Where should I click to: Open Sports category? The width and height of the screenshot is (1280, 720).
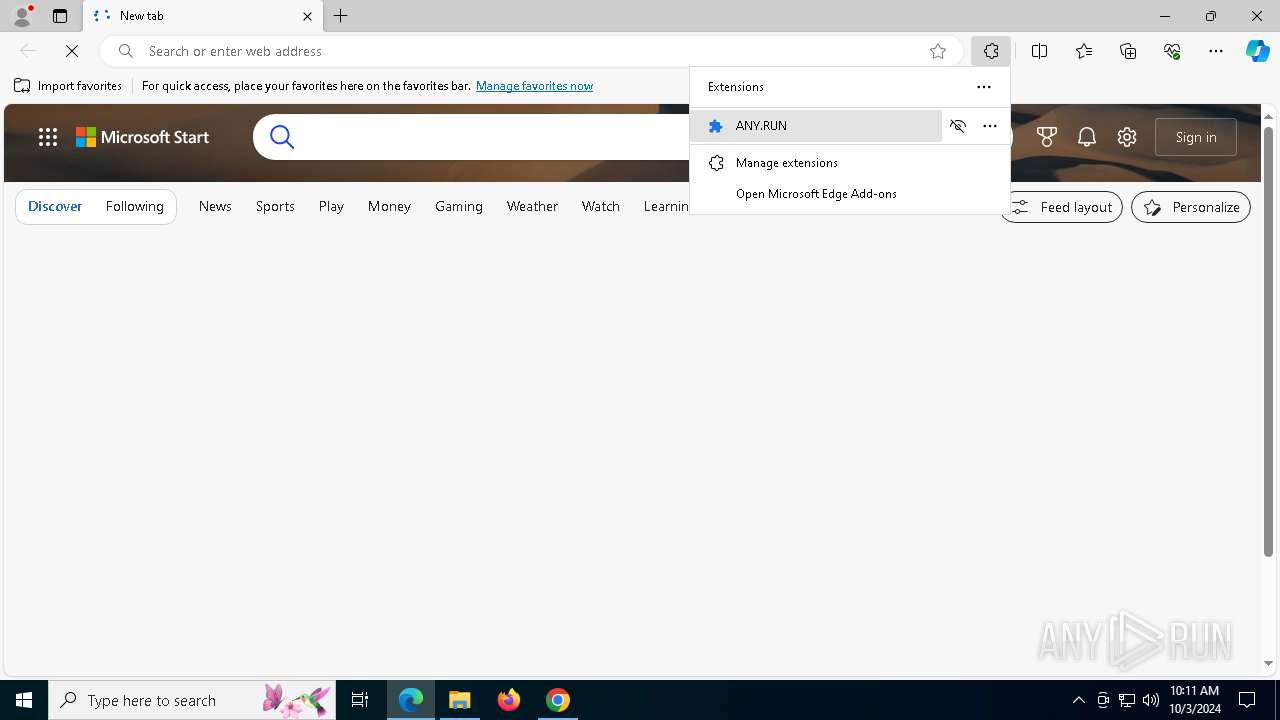275,206
